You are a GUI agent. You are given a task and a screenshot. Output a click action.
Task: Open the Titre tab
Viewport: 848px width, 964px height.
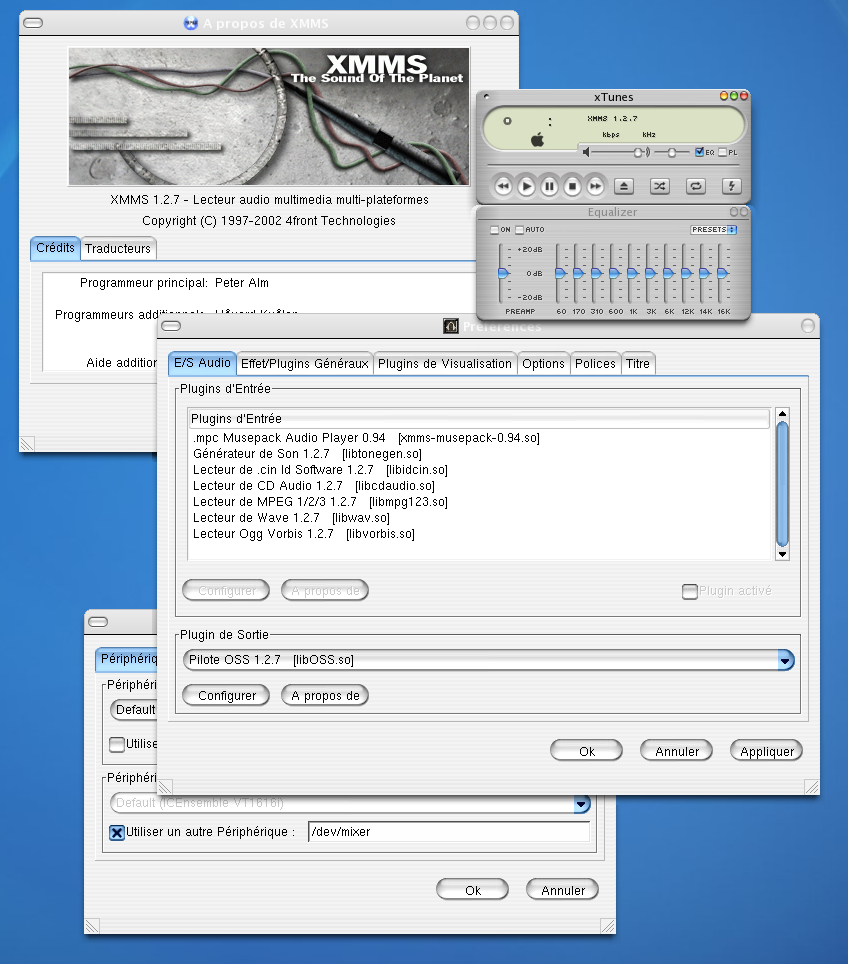tap(638, 364)
